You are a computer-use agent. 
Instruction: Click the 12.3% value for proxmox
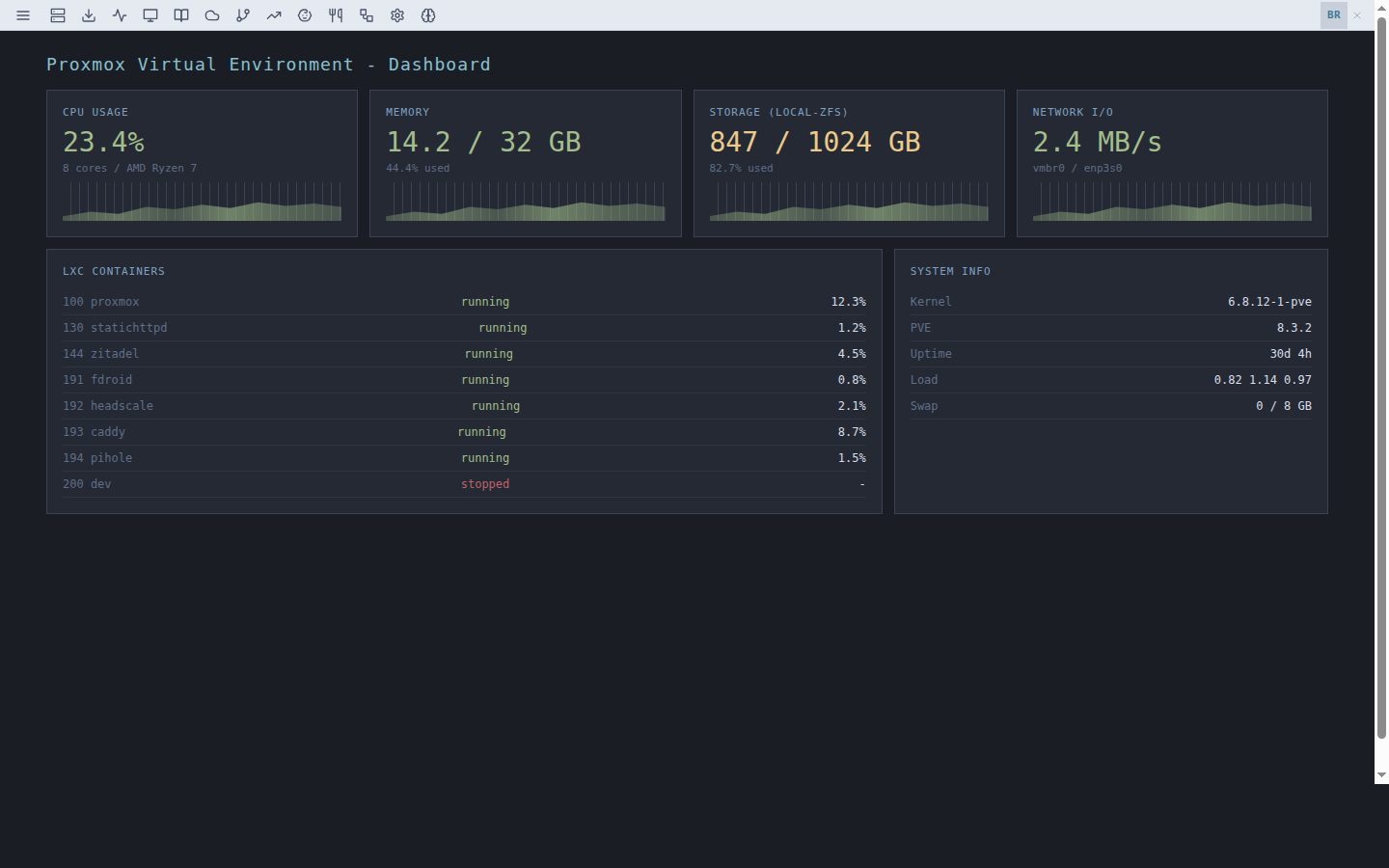coord(849,302)
